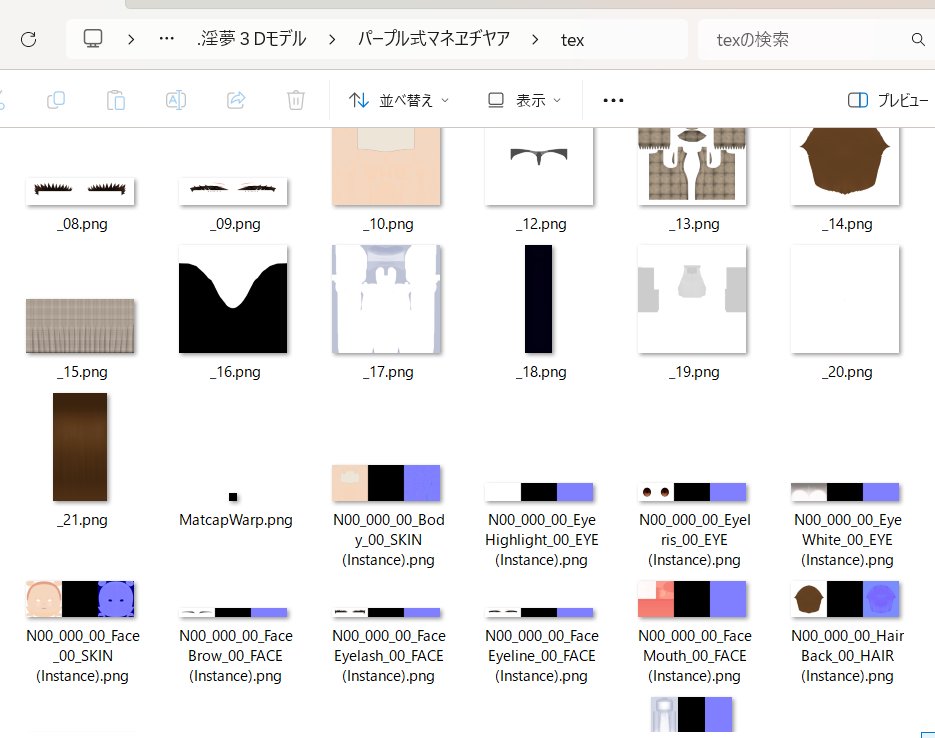Select the EyeHighlight_00_EYE (Instance).png thumbnail
The height and width of the screenshot is (738, 935).
(539, 492)
